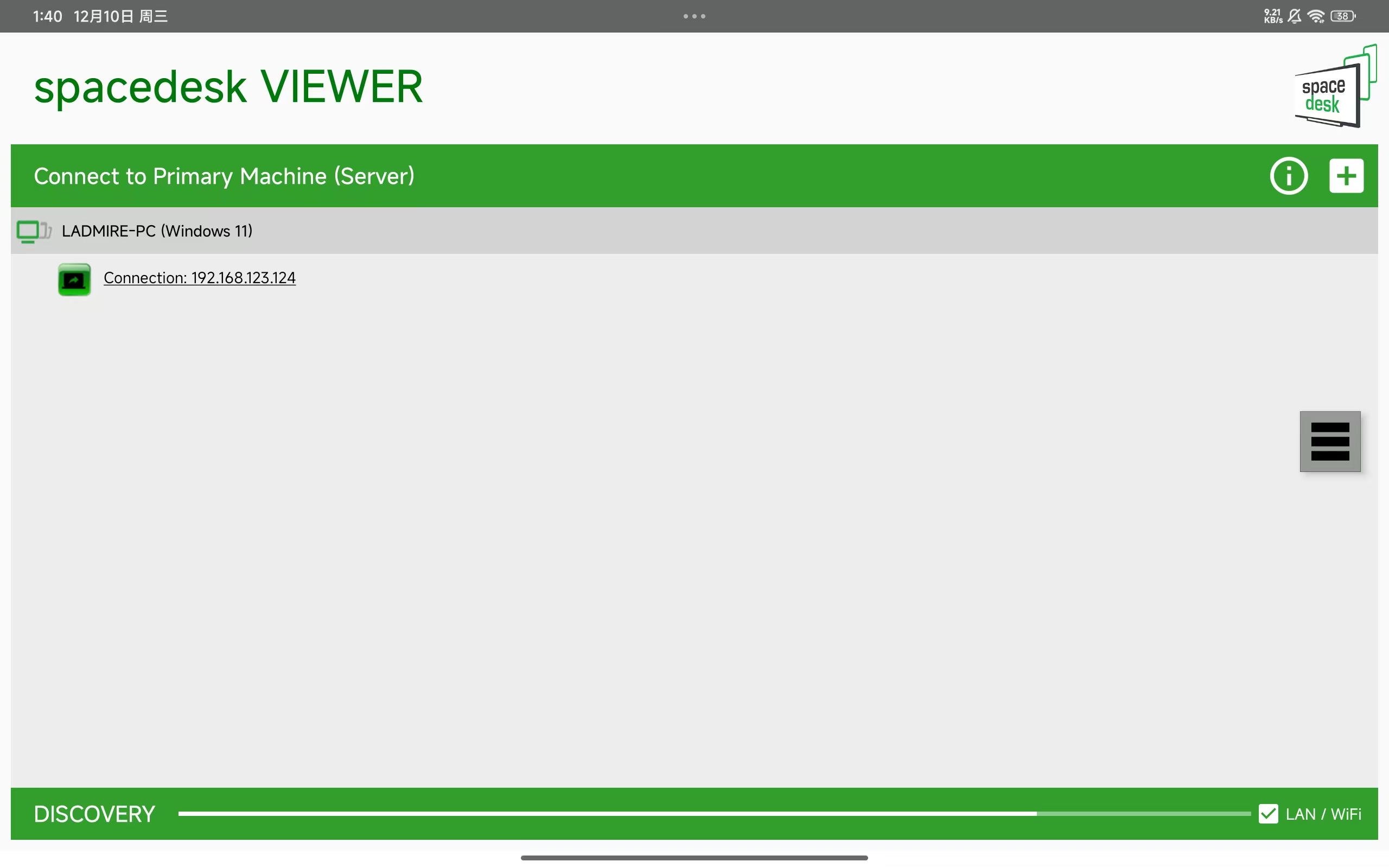Tap the WiFi status bar icon

click(x=1316, y=16)
